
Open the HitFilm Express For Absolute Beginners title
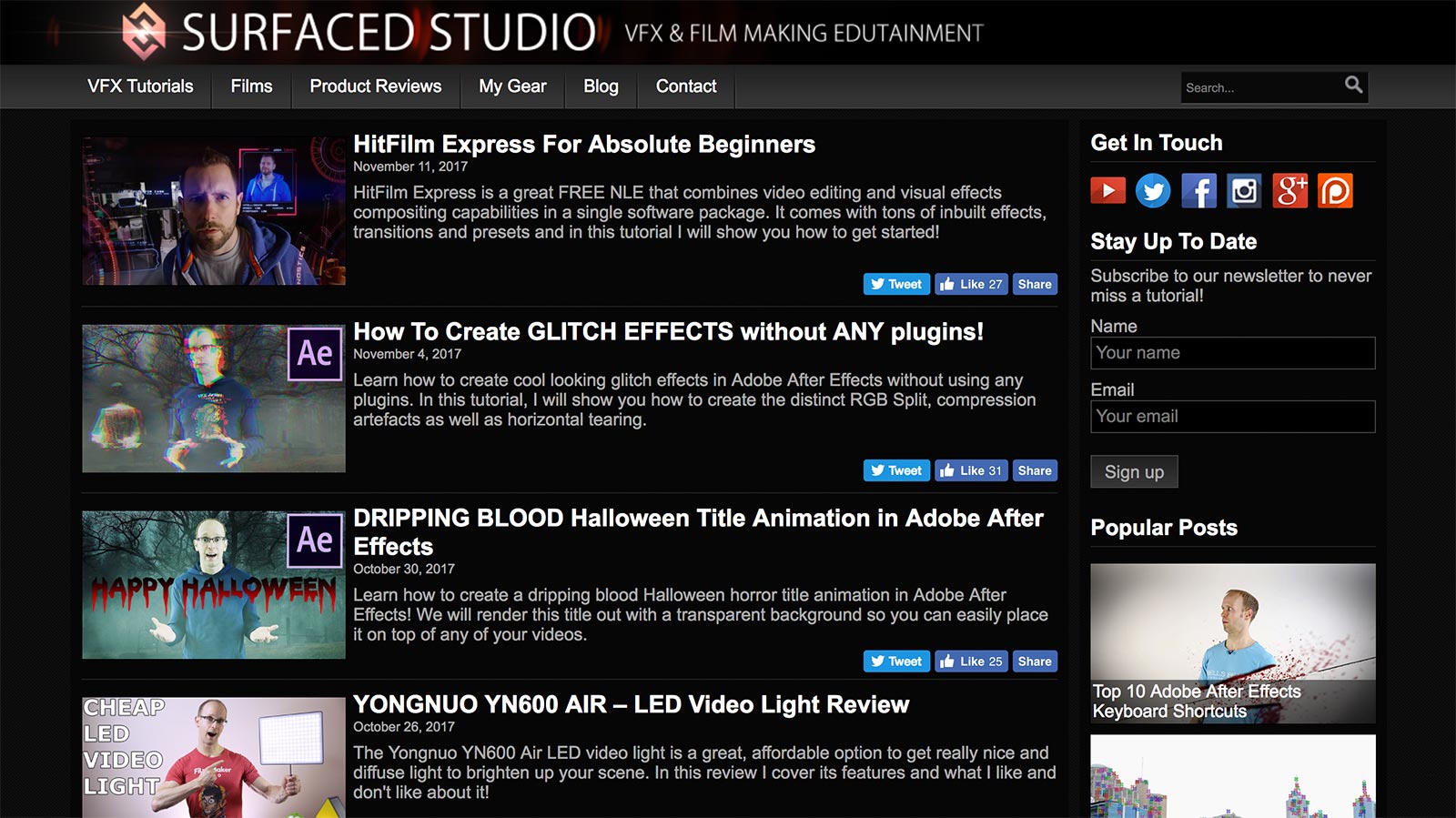pyautogui.click(x=584, y=144)
